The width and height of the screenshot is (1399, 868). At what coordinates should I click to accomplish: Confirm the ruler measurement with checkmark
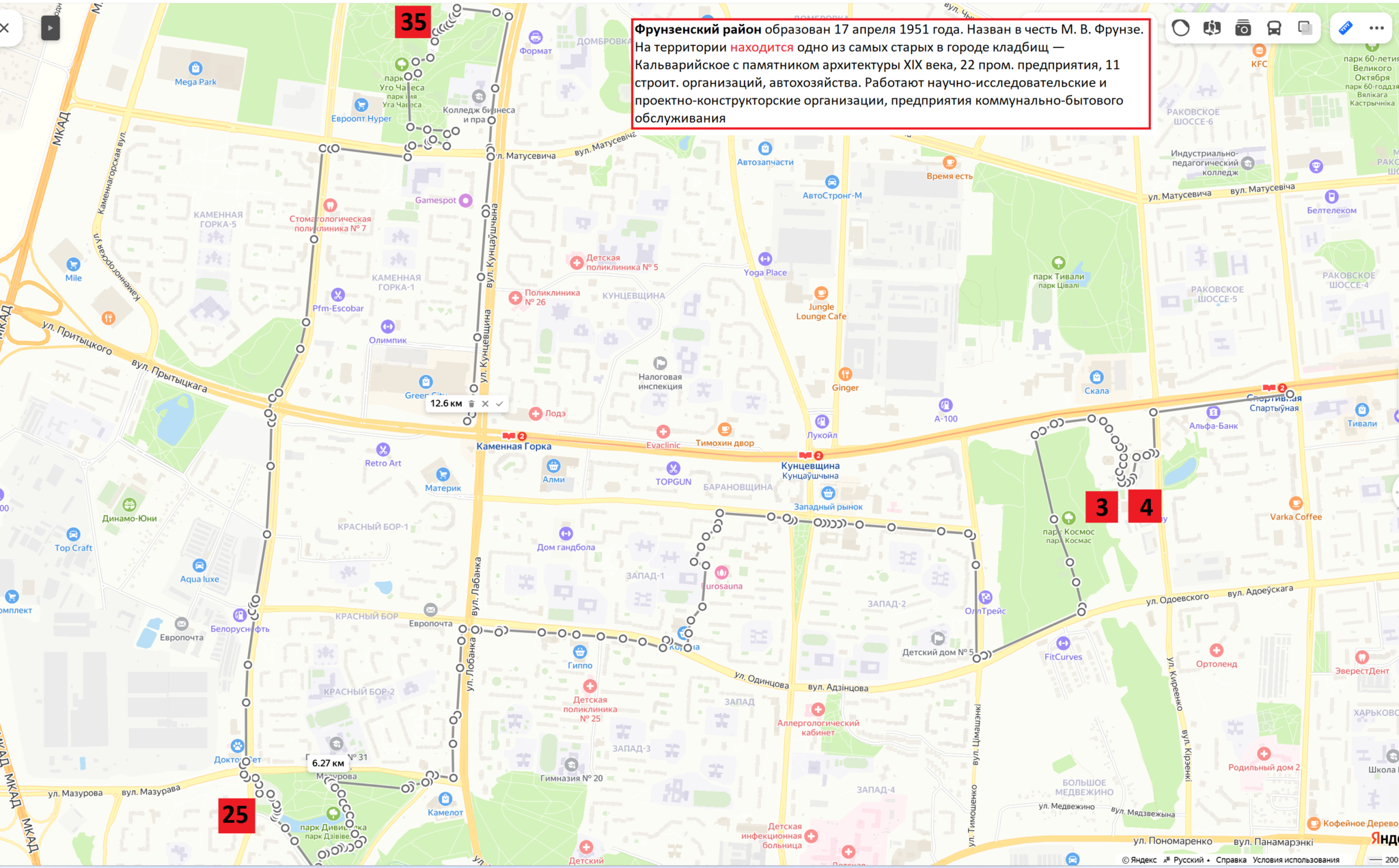pyautogui.click(x=499, y=404)
